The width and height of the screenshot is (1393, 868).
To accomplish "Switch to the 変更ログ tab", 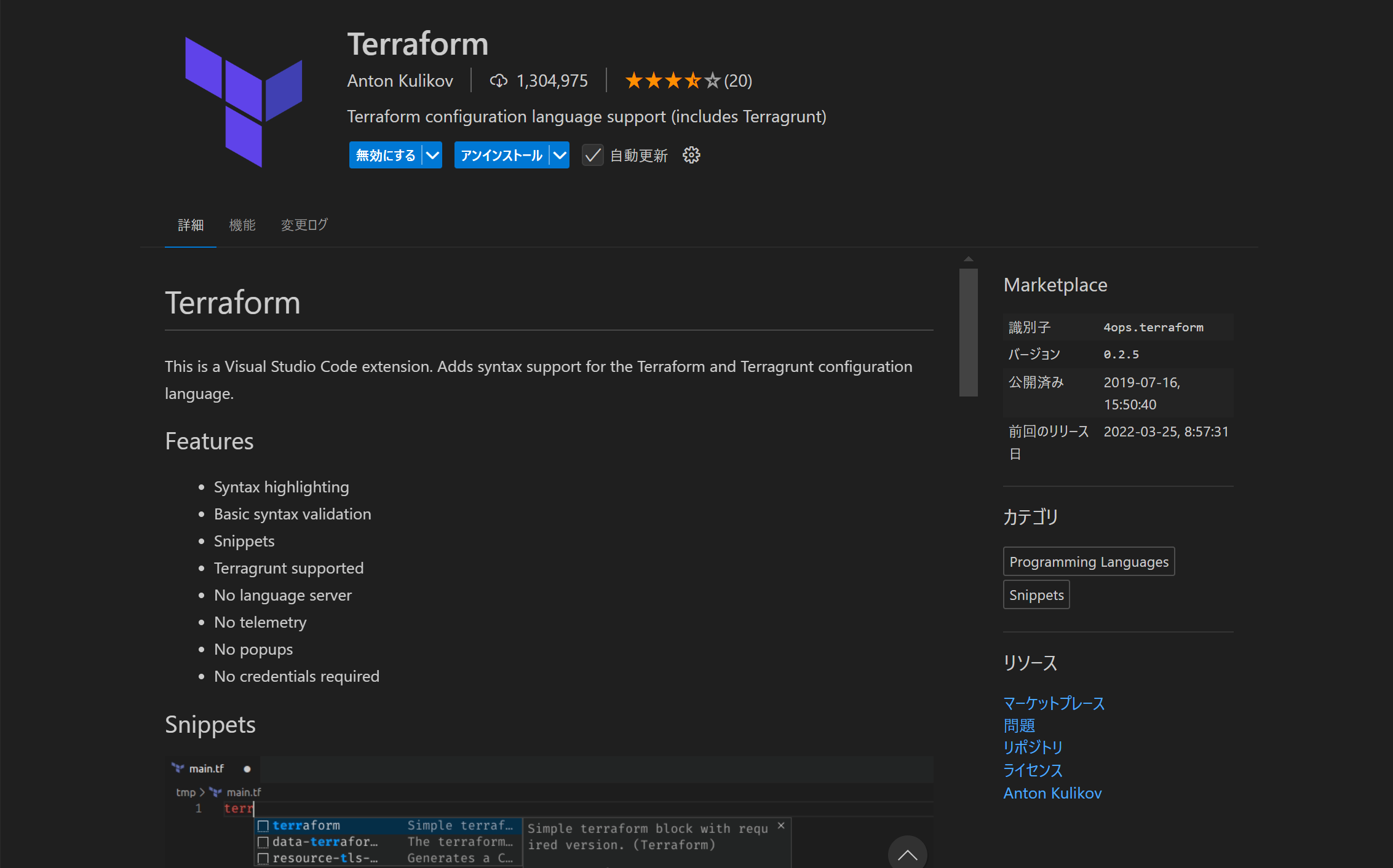I will pyautogui.click(x=304, y=225).
